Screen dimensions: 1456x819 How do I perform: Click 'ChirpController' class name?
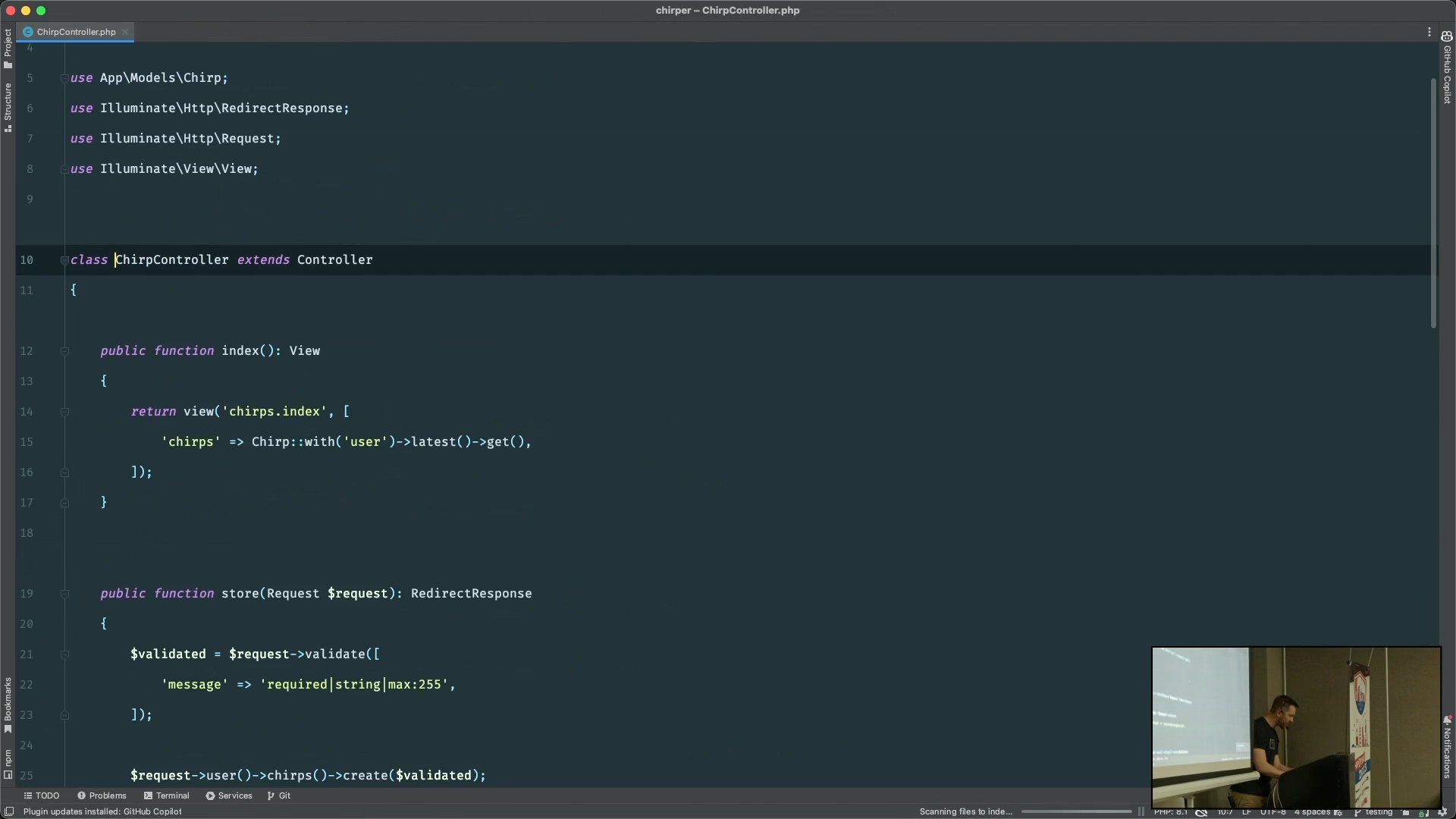(171, 260)
